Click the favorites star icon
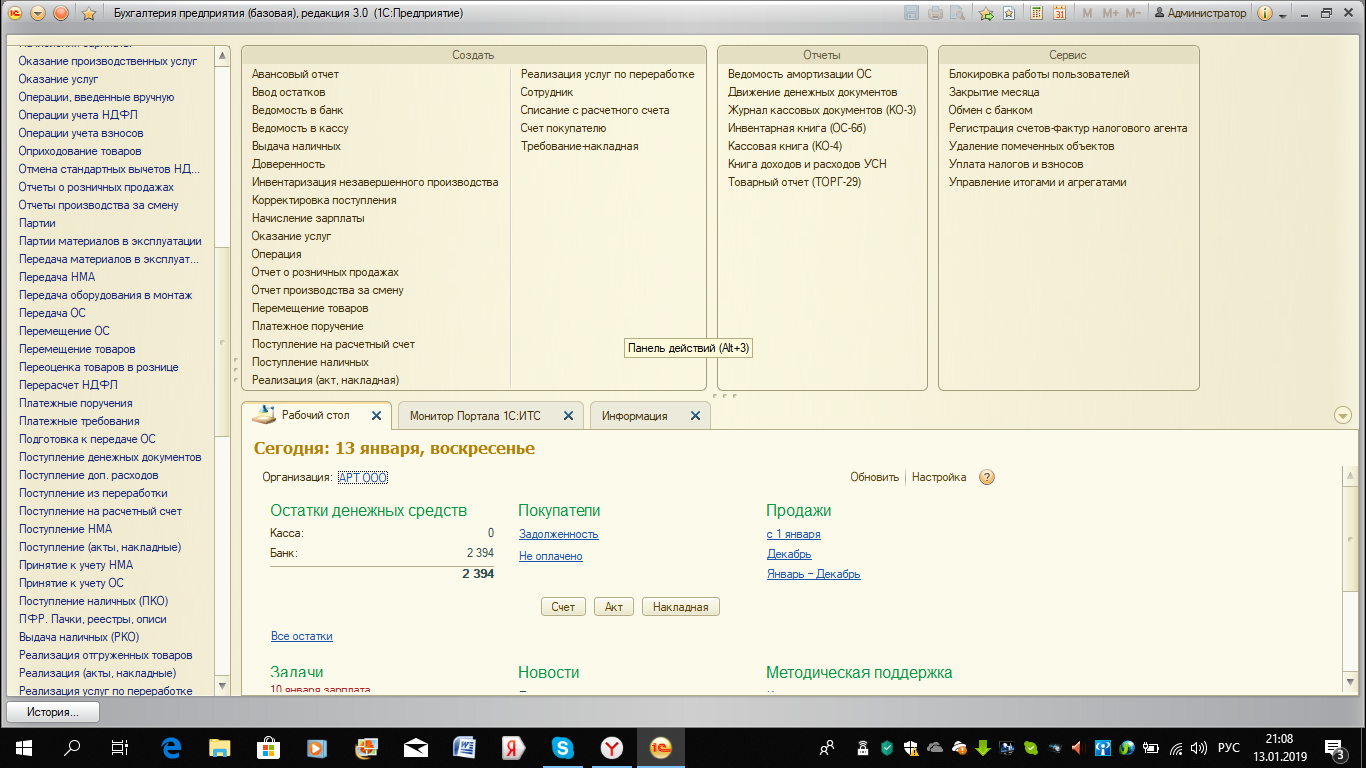1366x768 pixels. (x=88, y=14)
